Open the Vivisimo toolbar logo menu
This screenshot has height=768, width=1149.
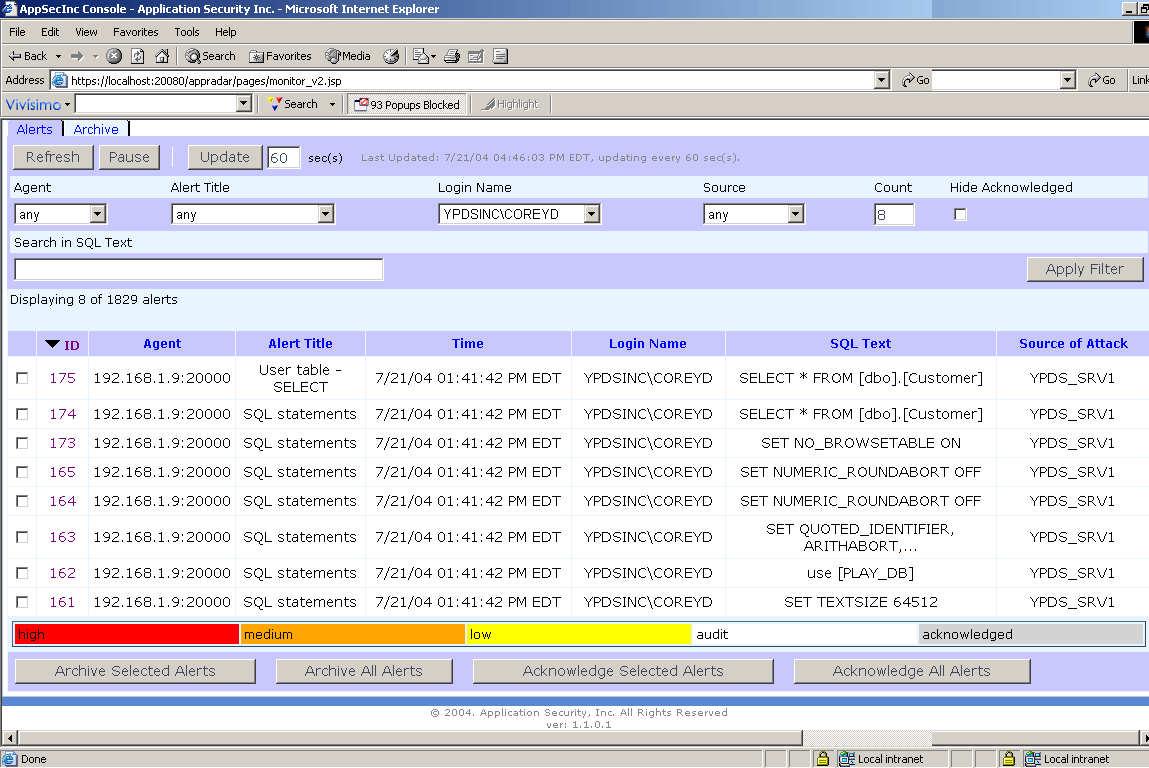click(37, 104)
